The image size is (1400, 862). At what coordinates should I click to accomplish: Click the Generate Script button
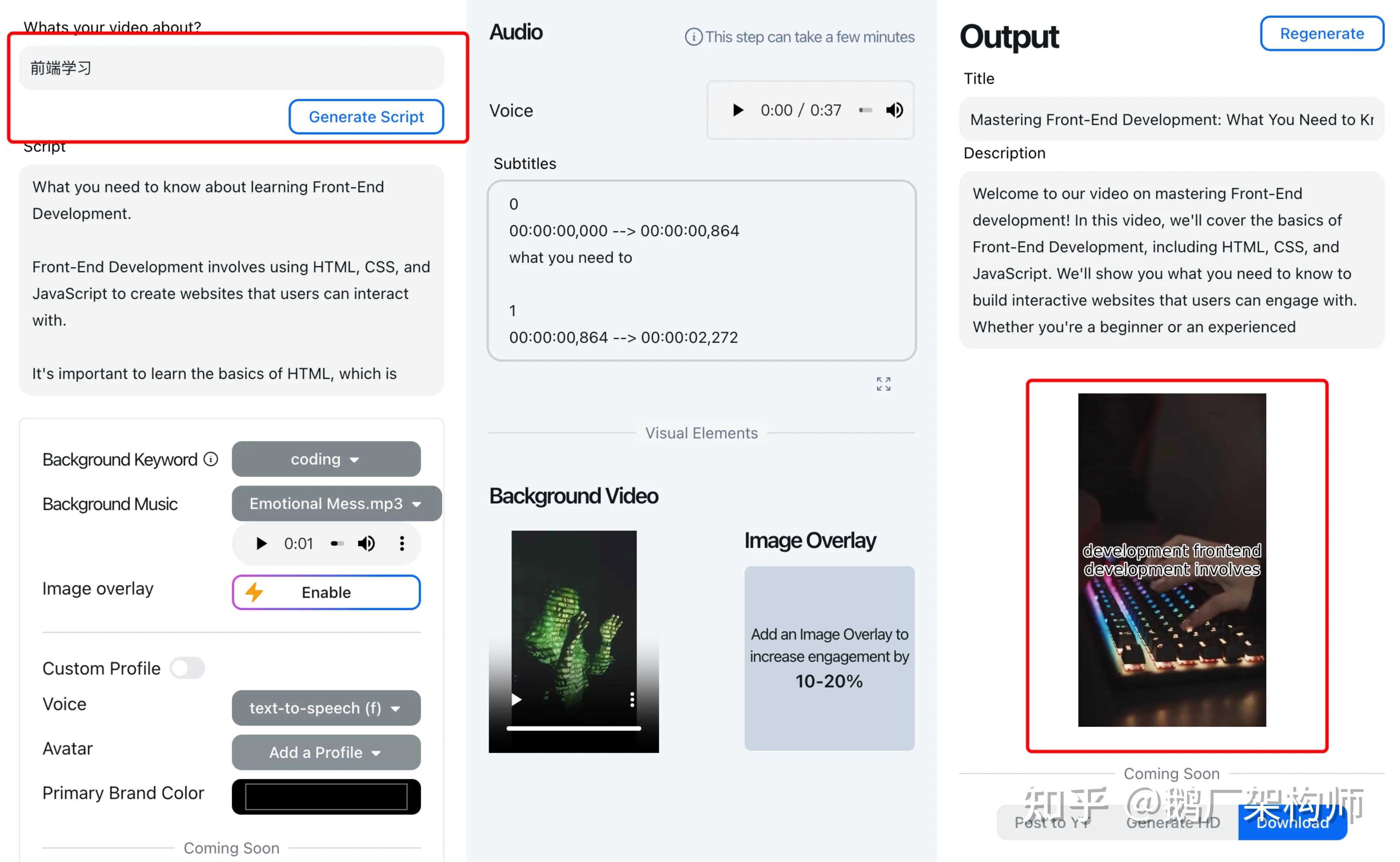366,117
